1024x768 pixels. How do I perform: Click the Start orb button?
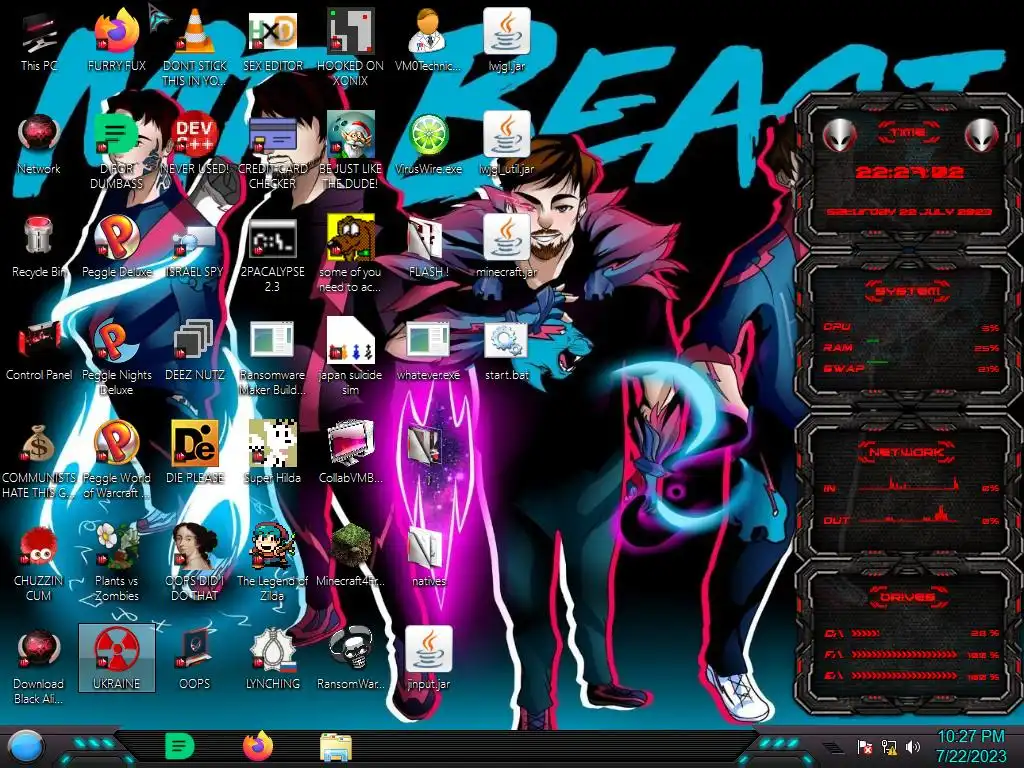point(26,748)
